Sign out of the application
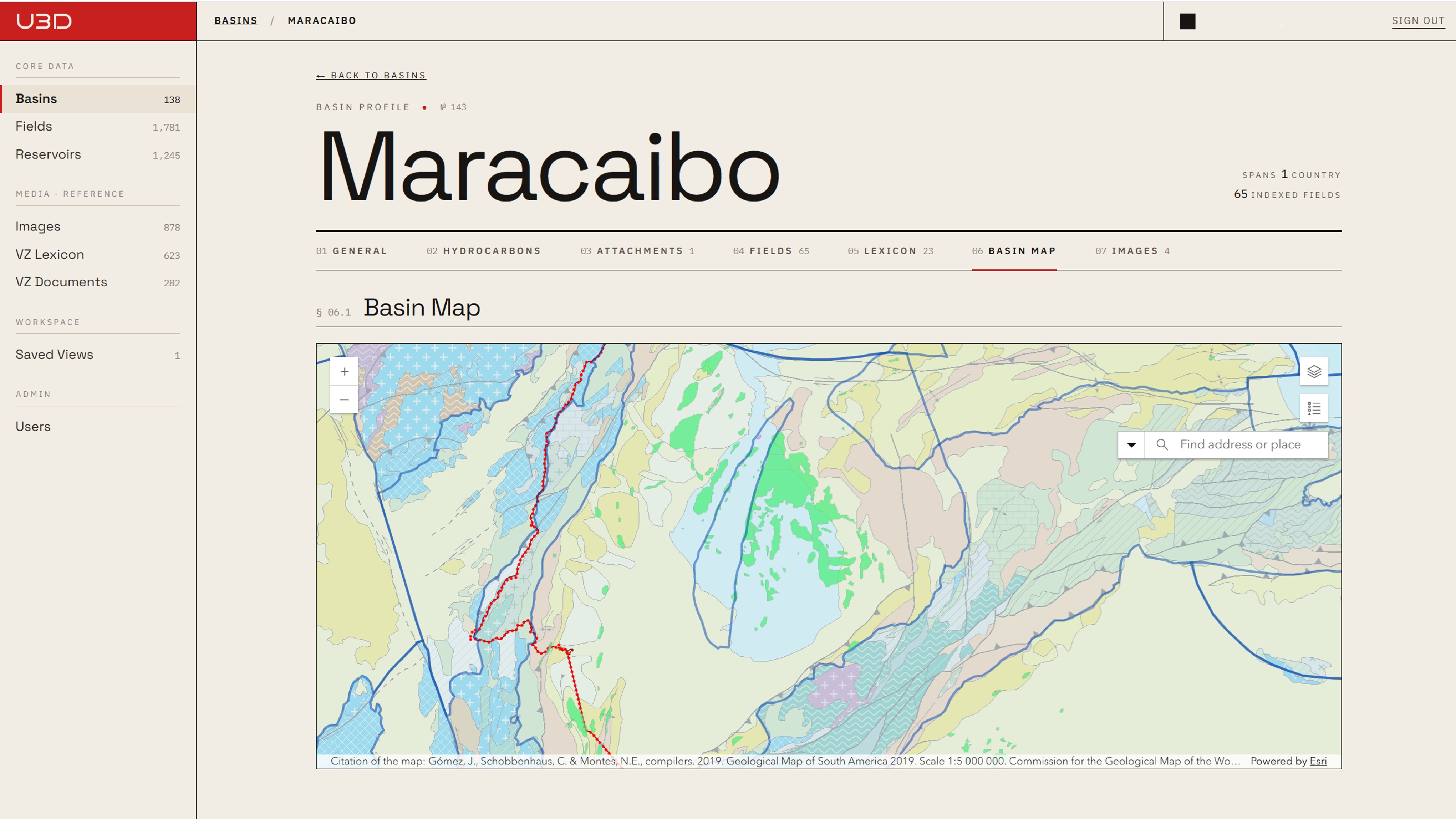 pos(1418,21)
